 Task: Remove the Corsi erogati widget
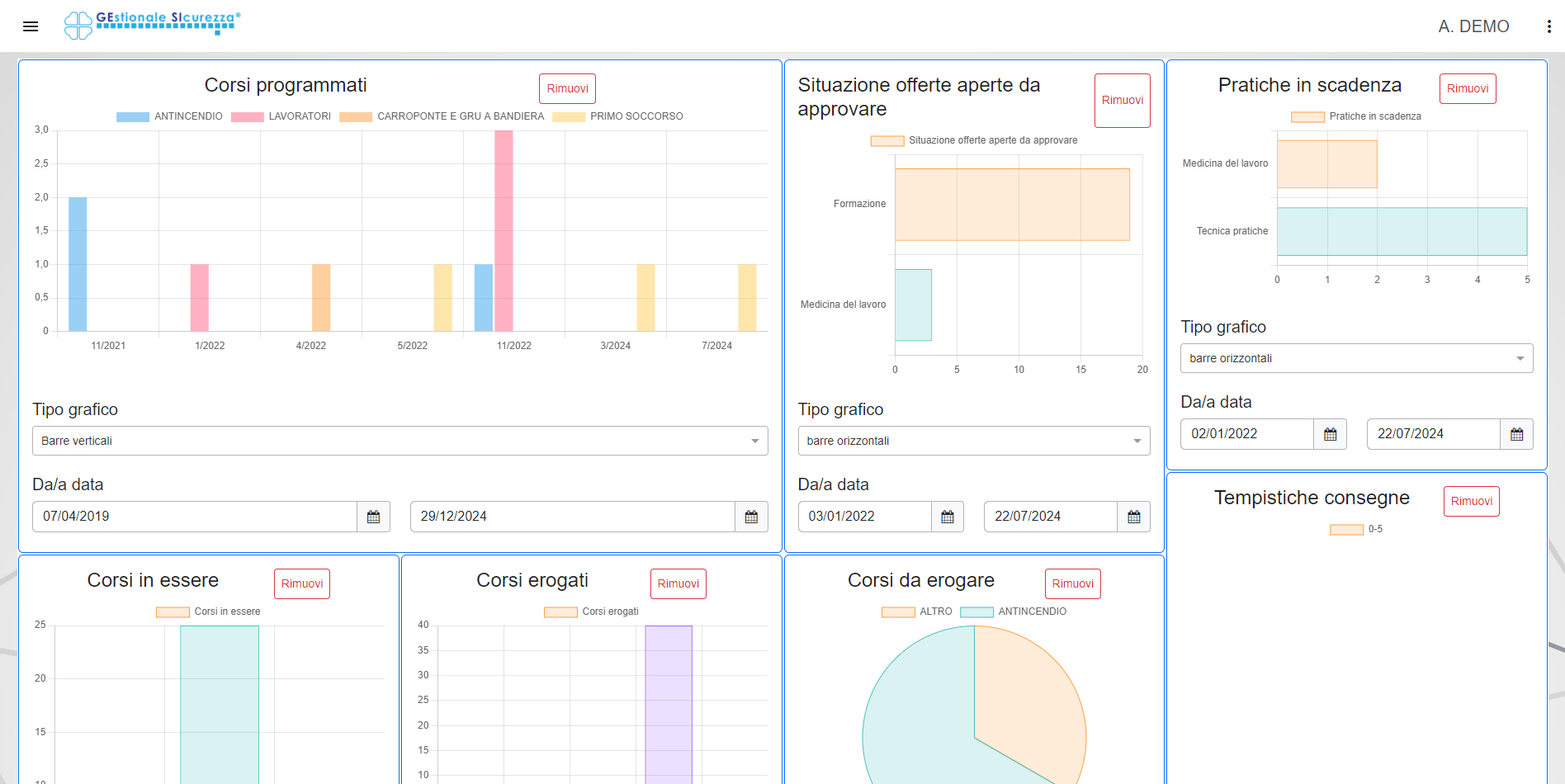pos(678,583)
